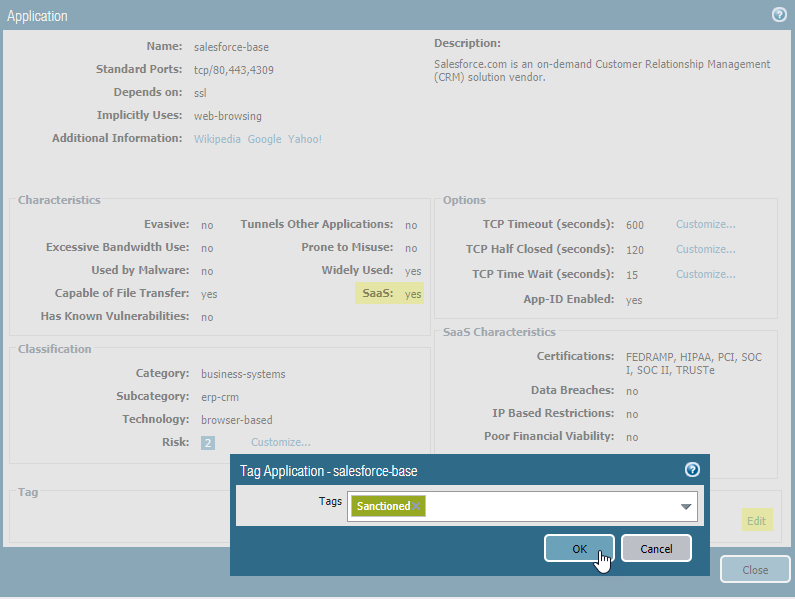Click Has Known Vulnerabilities no value
The width and height of the screenshot is (795, 599).
(207, 317)
